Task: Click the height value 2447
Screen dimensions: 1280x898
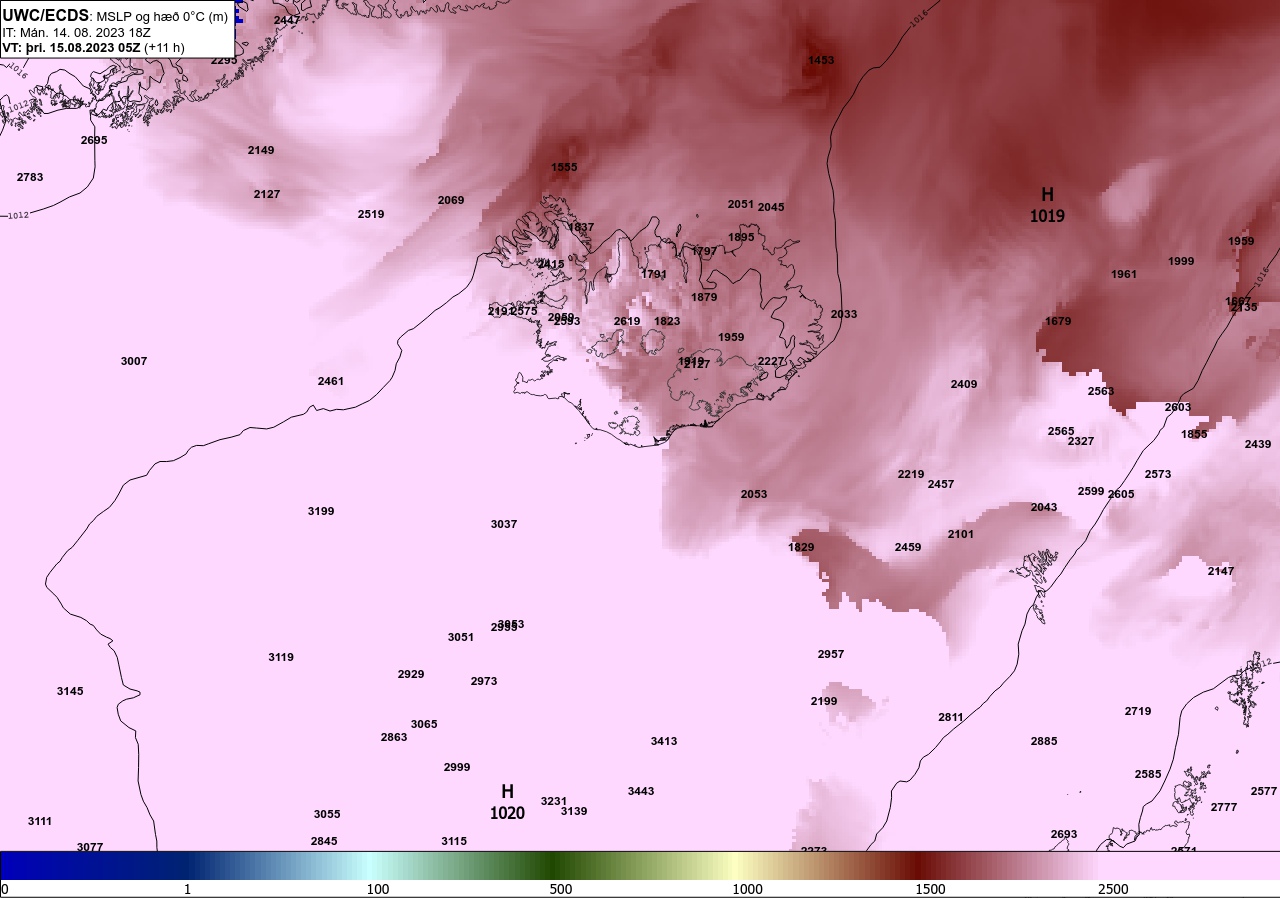Action: 287,20
